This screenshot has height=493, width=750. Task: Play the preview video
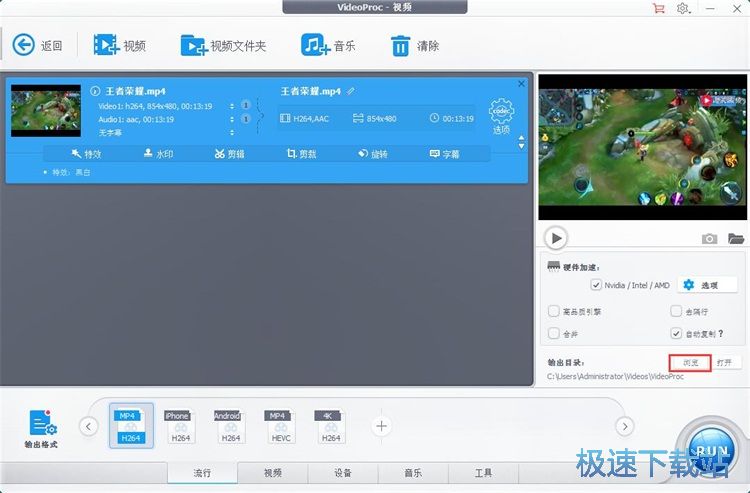[x=556, y=238]
